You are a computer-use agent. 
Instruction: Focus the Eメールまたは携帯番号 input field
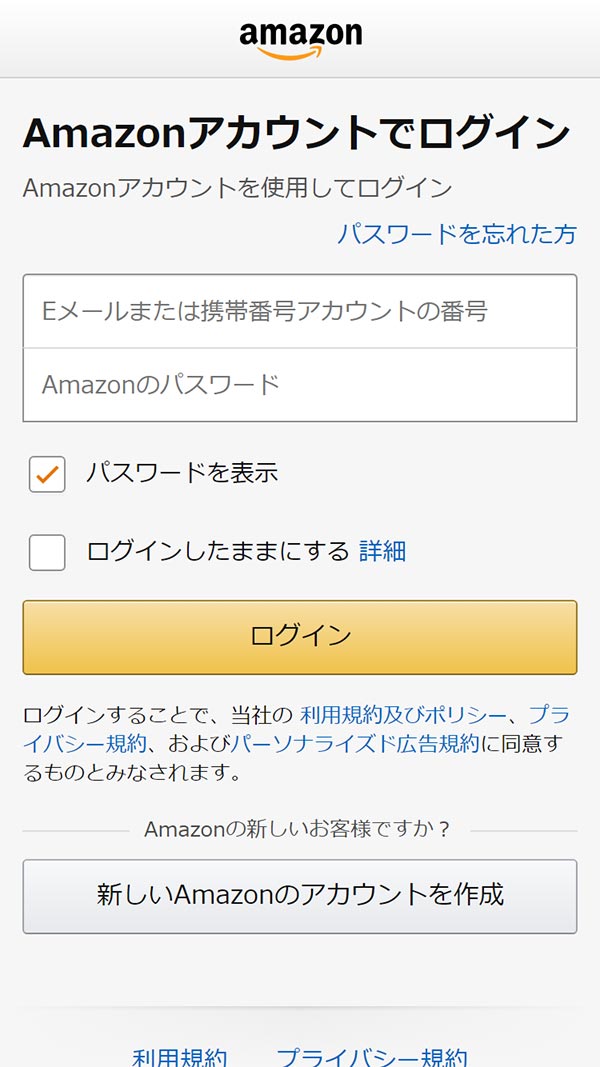(x=300, y=311)
